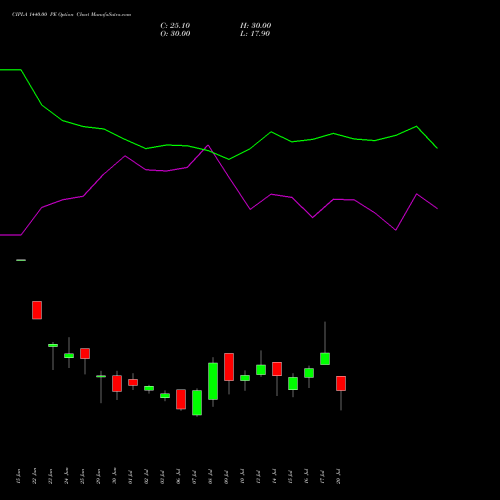Click the 08 Jul date axis label
This screenshot has height=500, width=500.
pyautogui.click(x=210, y=476)
